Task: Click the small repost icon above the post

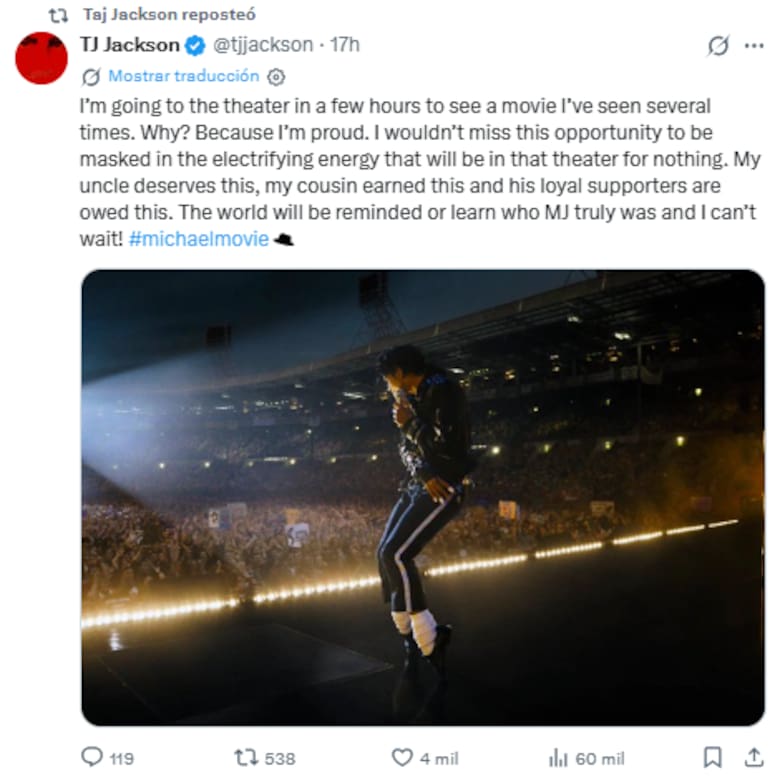Action: click(58, 14)
